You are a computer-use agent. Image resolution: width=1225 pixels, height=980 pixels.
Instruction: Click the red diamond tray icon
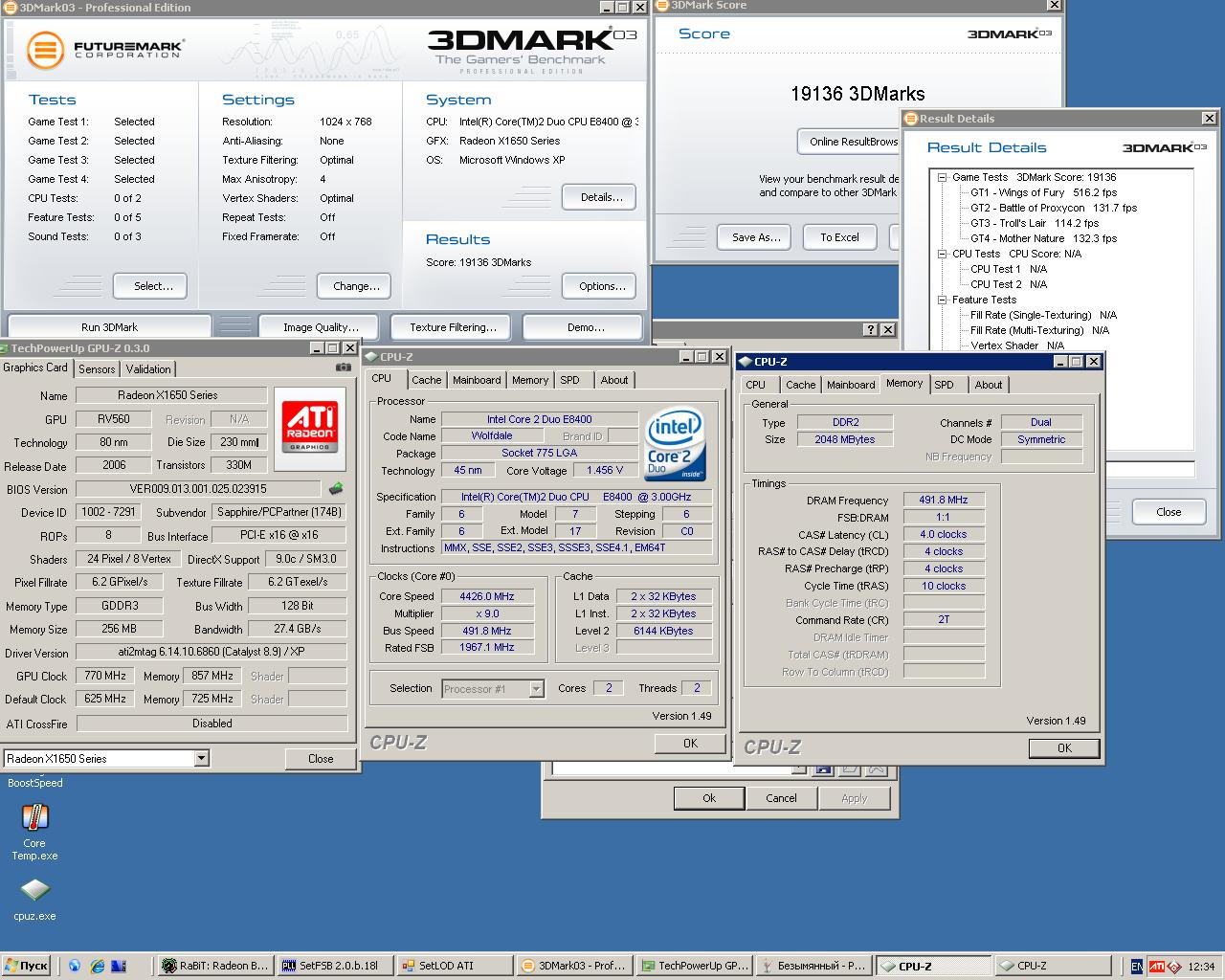tap(1173, 966)
